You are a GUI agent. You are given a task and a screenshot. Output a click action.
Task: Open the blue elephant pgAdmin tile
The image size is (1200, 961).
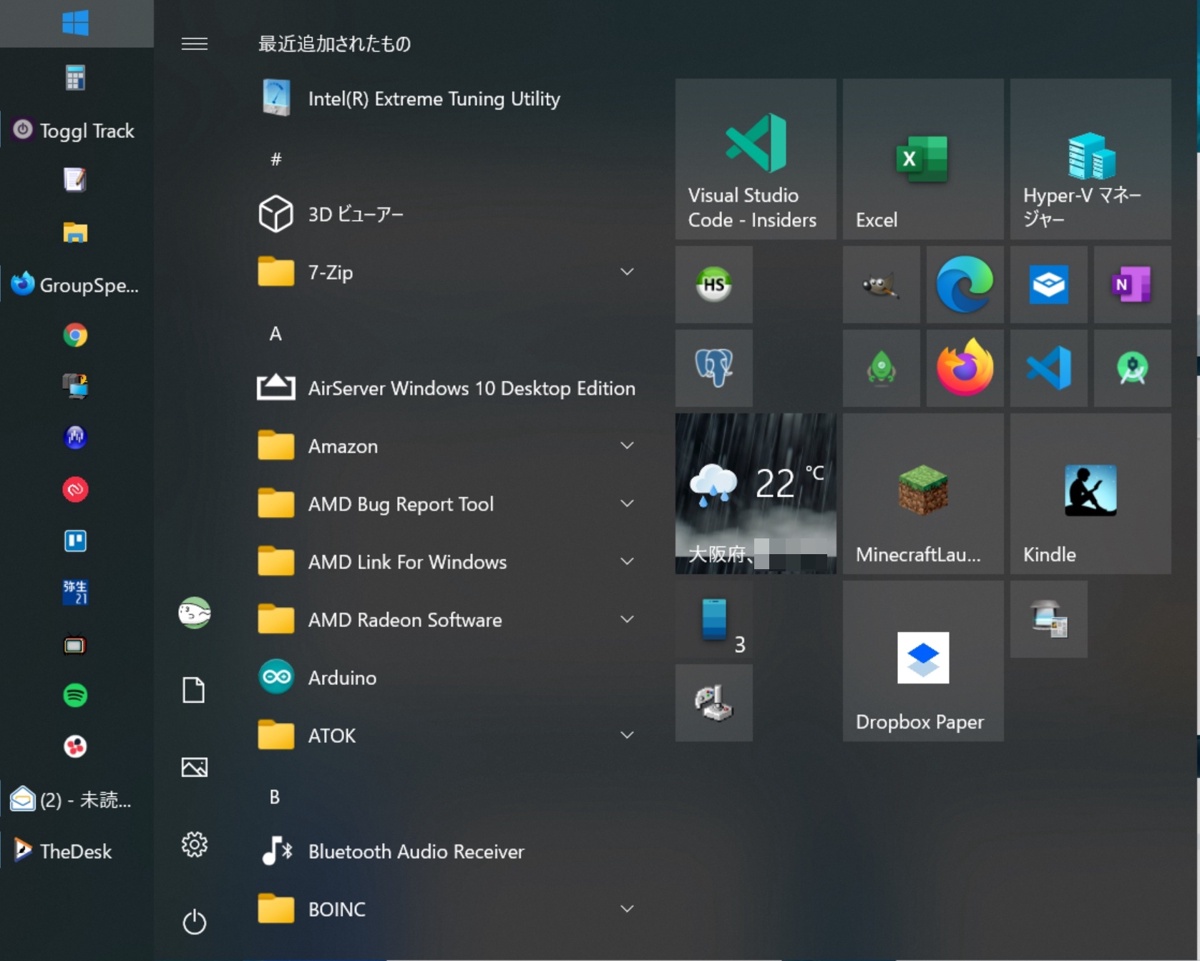point(714,368)
